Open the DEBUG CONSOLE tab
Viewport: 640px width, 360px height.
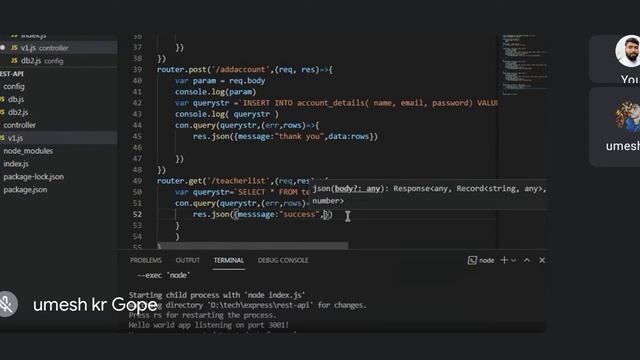[x=283, y=260]
